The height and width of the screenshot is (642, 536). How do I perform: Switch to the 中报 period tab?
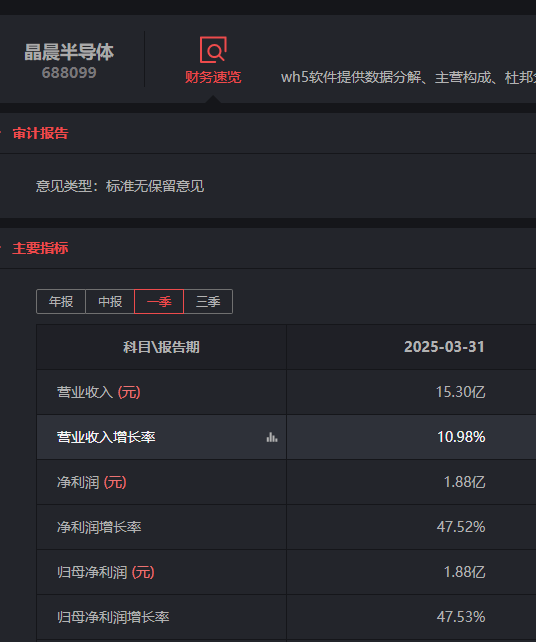coord(110,302)
